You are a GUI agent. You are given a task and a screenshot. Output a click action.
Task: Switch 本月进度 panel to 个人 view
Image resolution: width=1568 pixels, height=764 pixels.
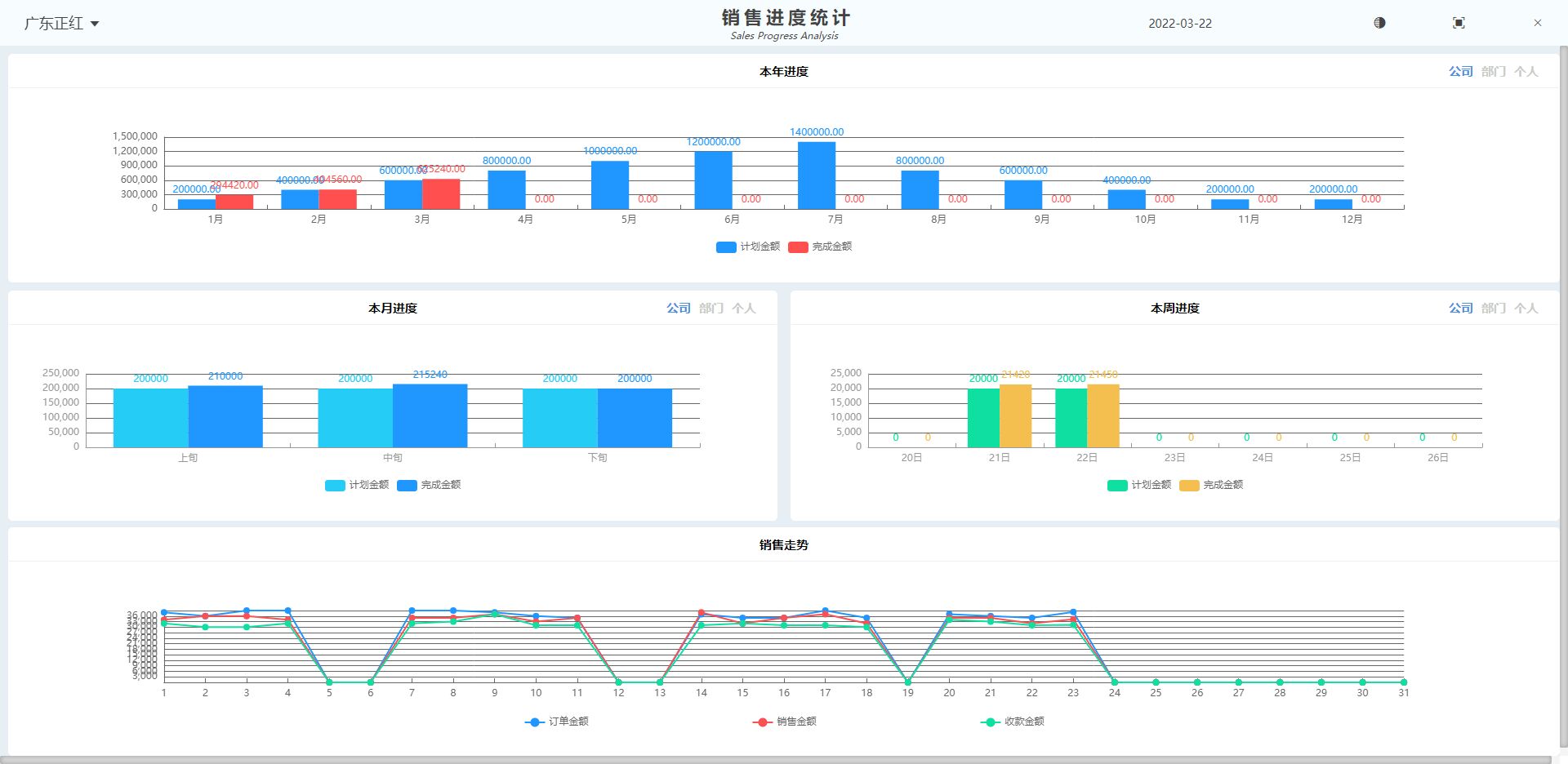pyautogui.click(x=743, y=309)
